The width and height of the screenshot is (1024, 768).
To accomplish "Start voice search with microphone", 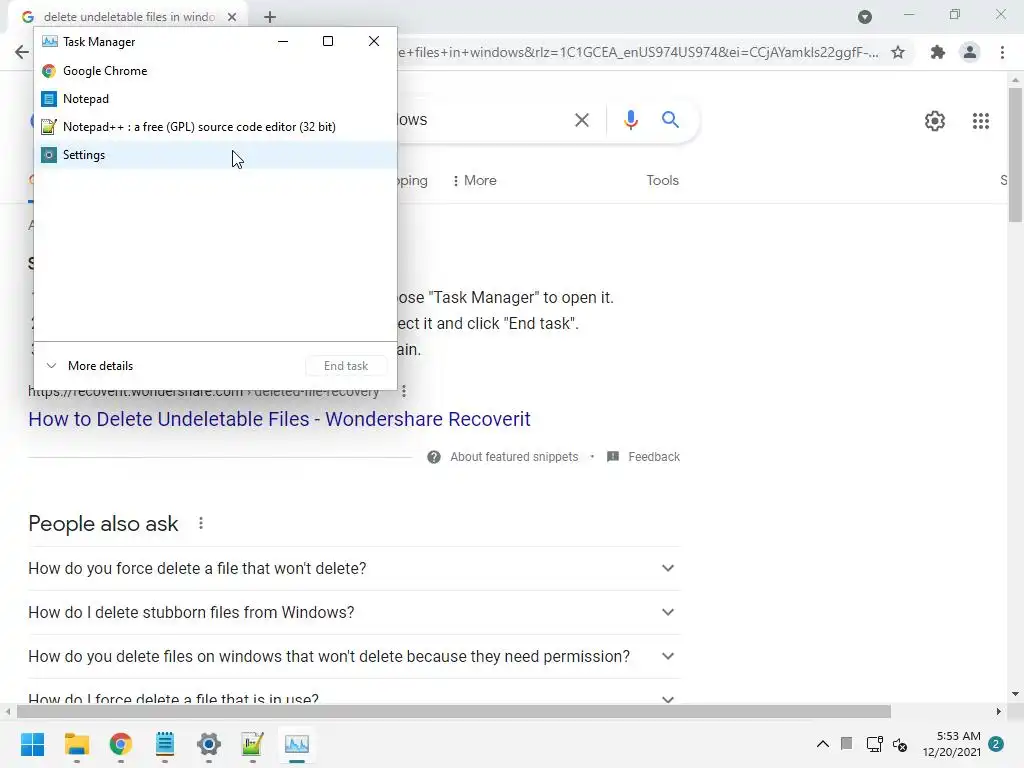I will [630, 120].
